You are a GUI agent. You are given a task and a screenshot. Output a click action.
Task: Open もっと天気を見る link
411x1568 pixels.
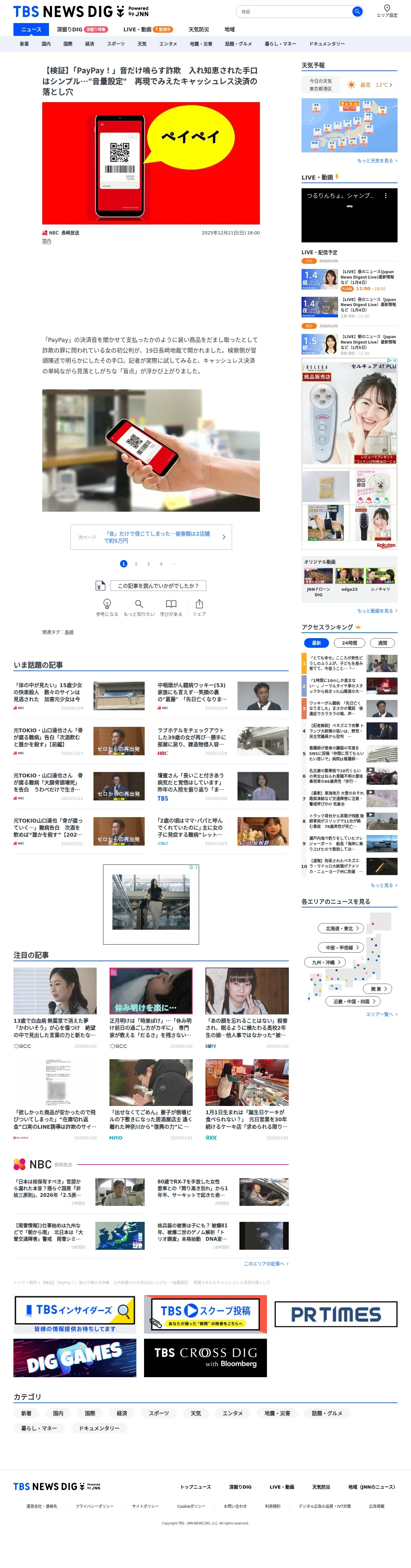(377, 161)
